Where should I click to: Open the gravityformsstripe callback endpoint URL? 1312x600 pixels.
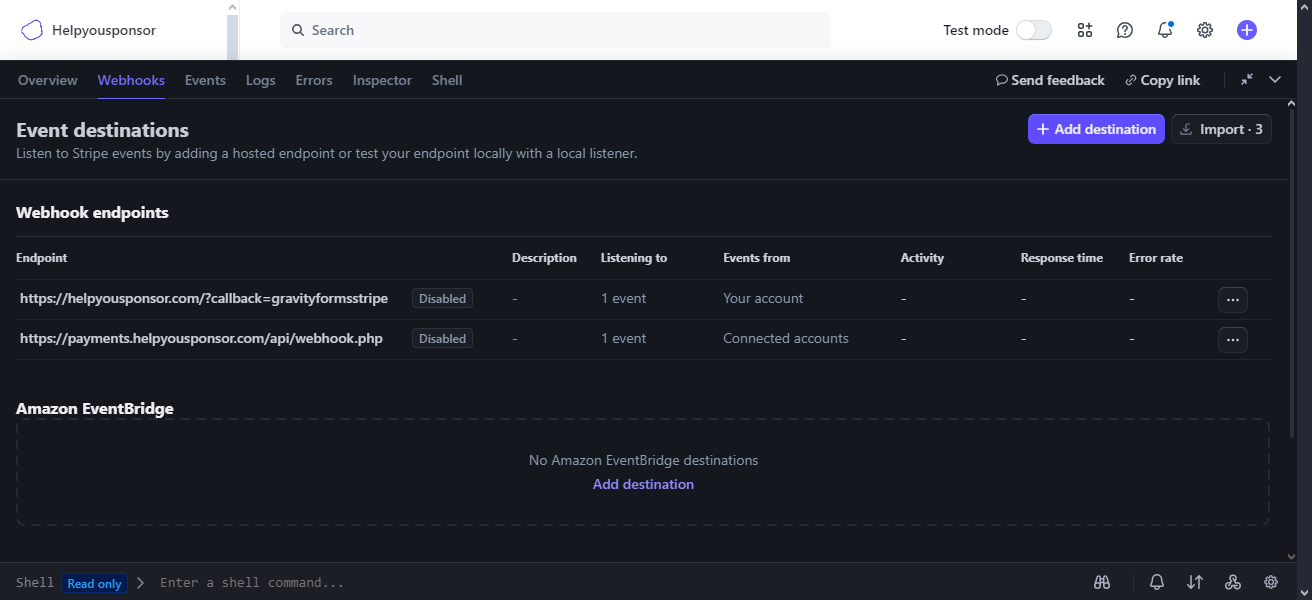[x=204, y=298]
